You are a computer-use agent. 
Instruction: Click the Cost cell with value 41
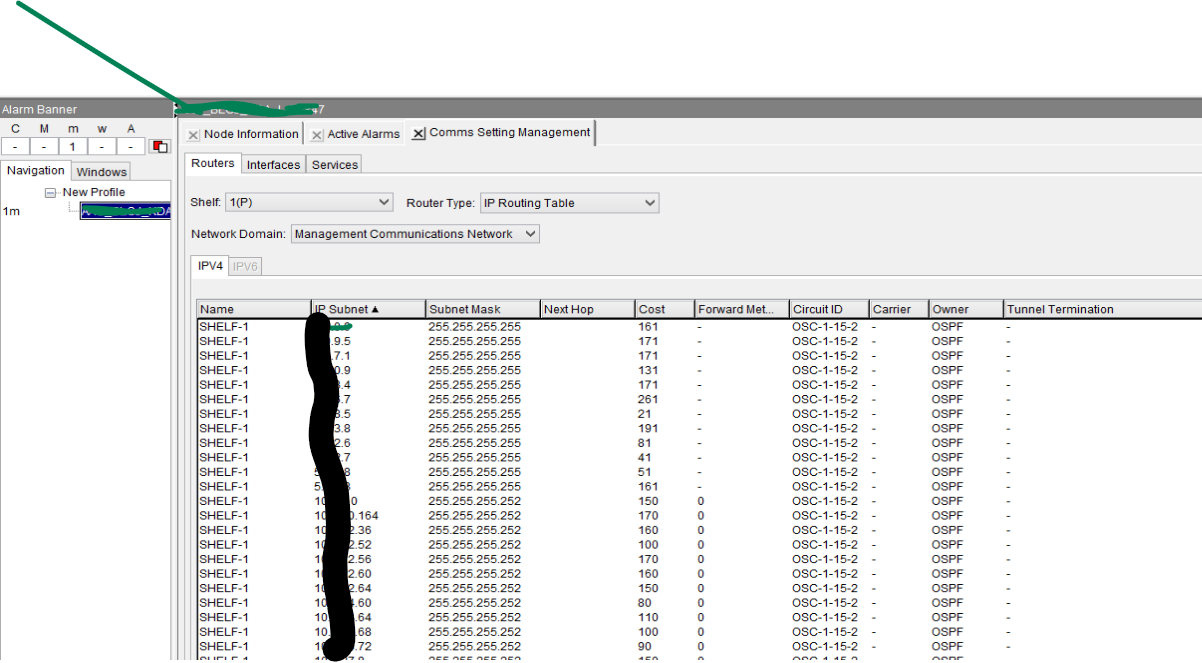coord(645,457)
